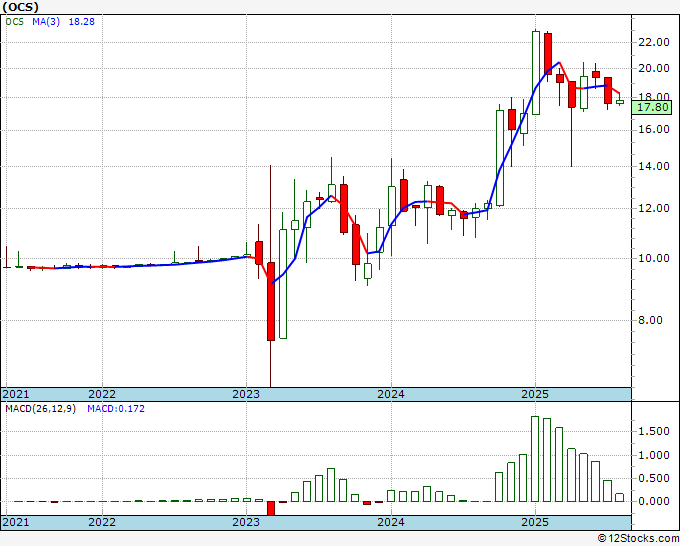
Task: Click the negative red MACD bar in 2023
Action: click(271, 508)
